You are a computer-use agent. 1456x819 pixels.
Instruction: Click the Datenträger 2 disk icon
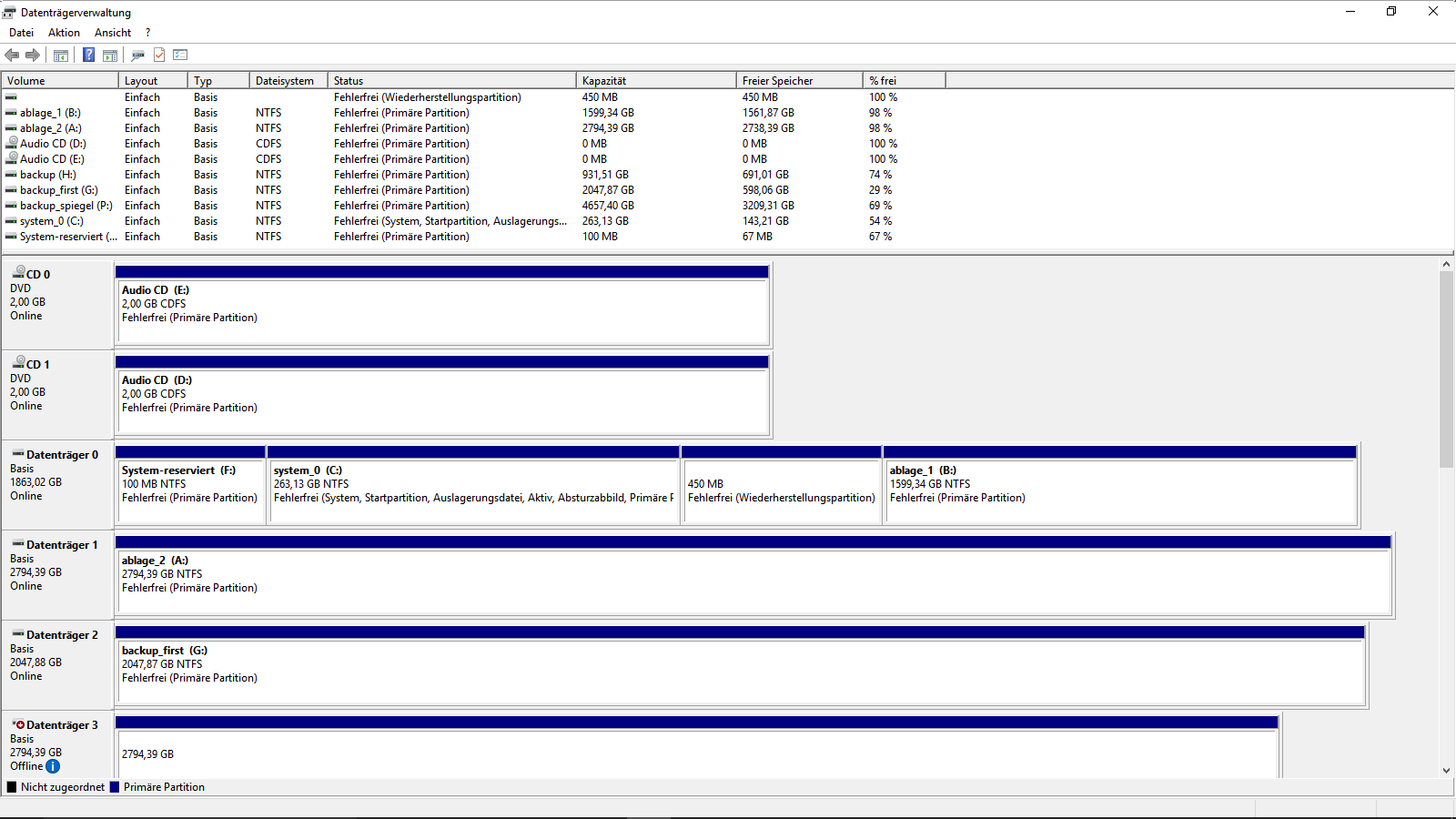(18, 633)
